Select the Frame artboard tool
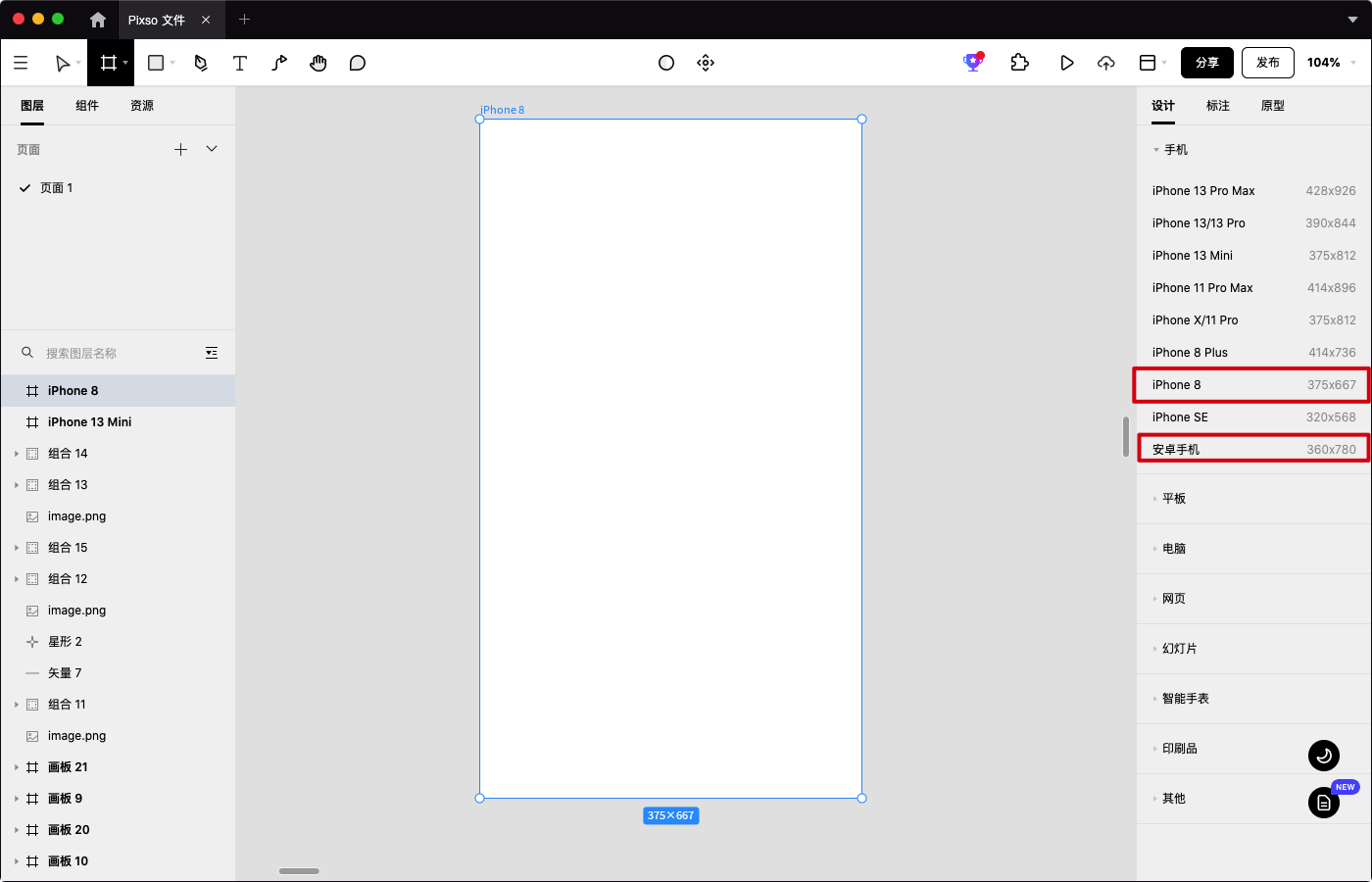1372x882 pixels. click(108, 63)
